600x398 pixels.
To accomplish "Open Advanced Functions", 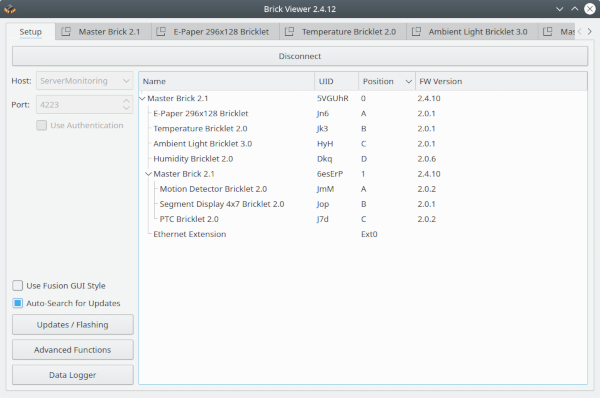I will point(73,350).
